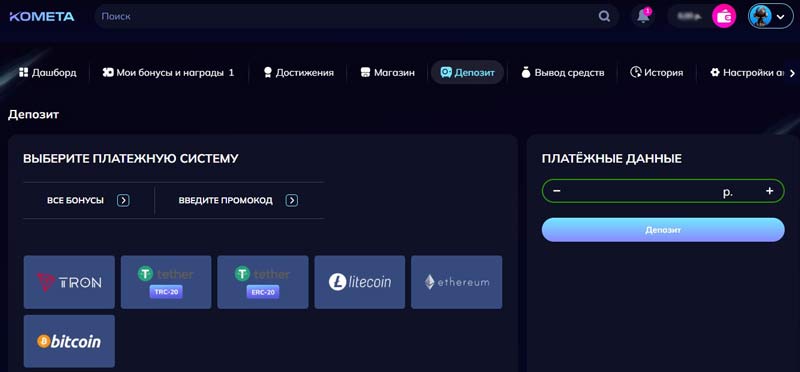The image size is (800, 372).
Task: Click the KOMETA logo
Action: (42, 16)
